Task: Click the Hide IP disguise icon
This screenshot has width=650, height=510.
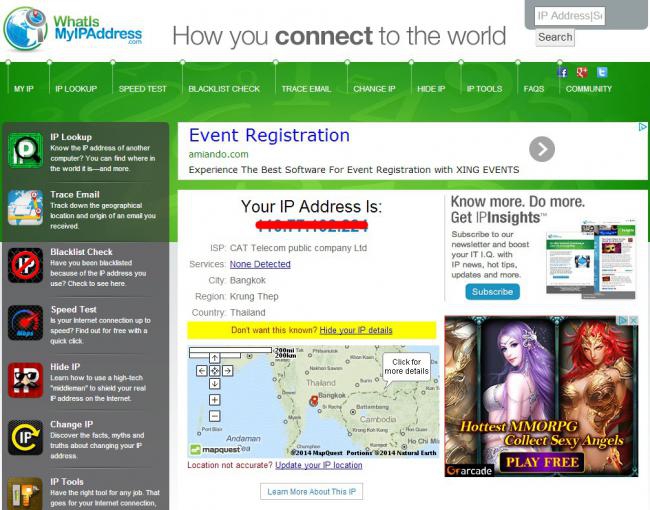Action: (x=25, y=380)
